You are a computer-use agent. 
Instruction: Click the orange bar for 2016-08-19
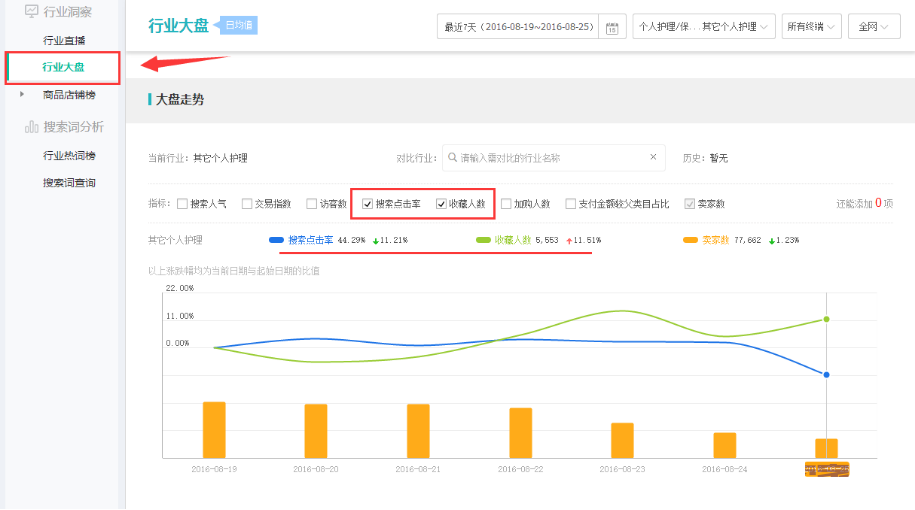214,430
